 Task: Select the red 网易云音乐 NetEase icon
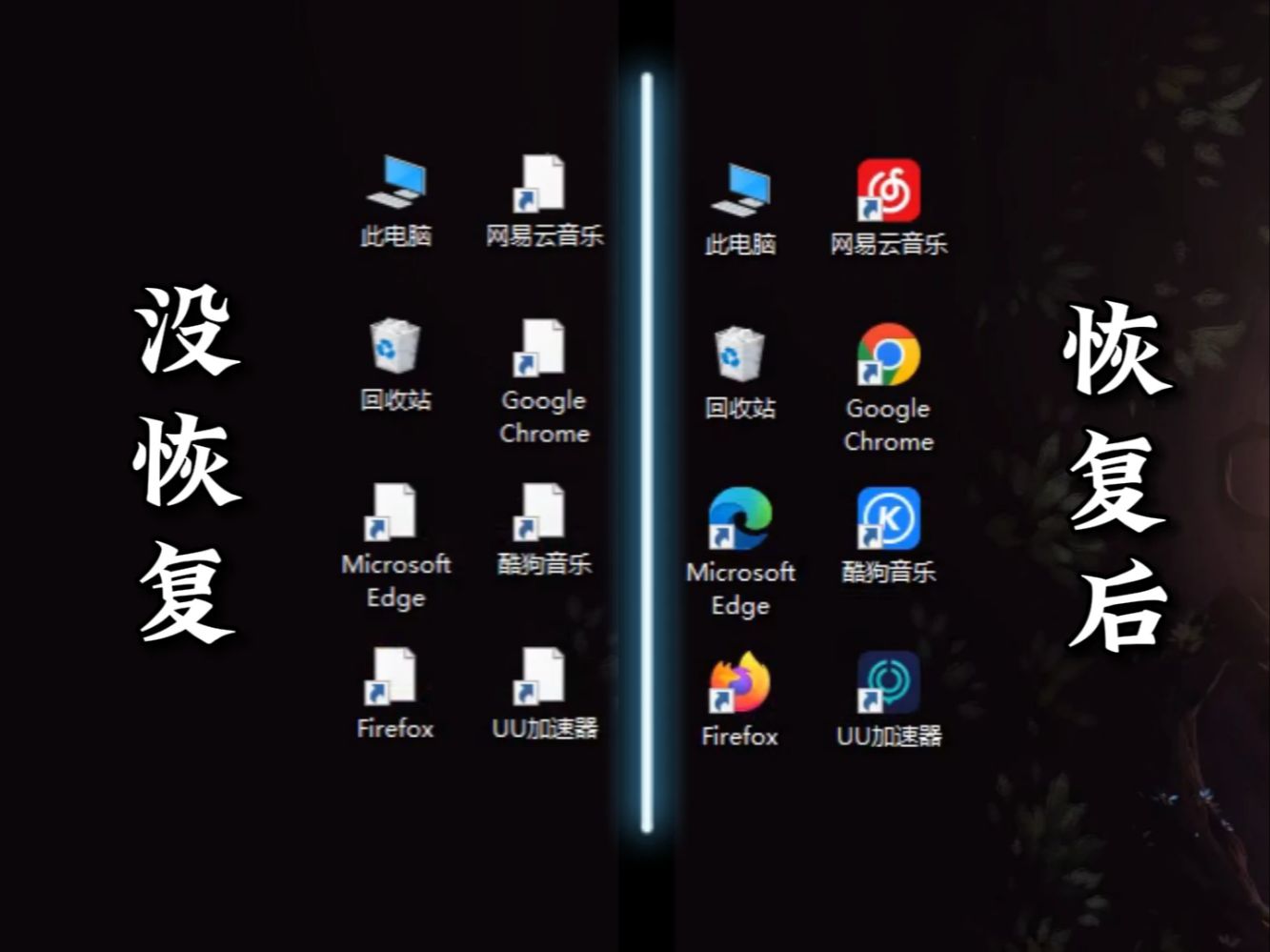pyautogui.click(x=888, y=191)
